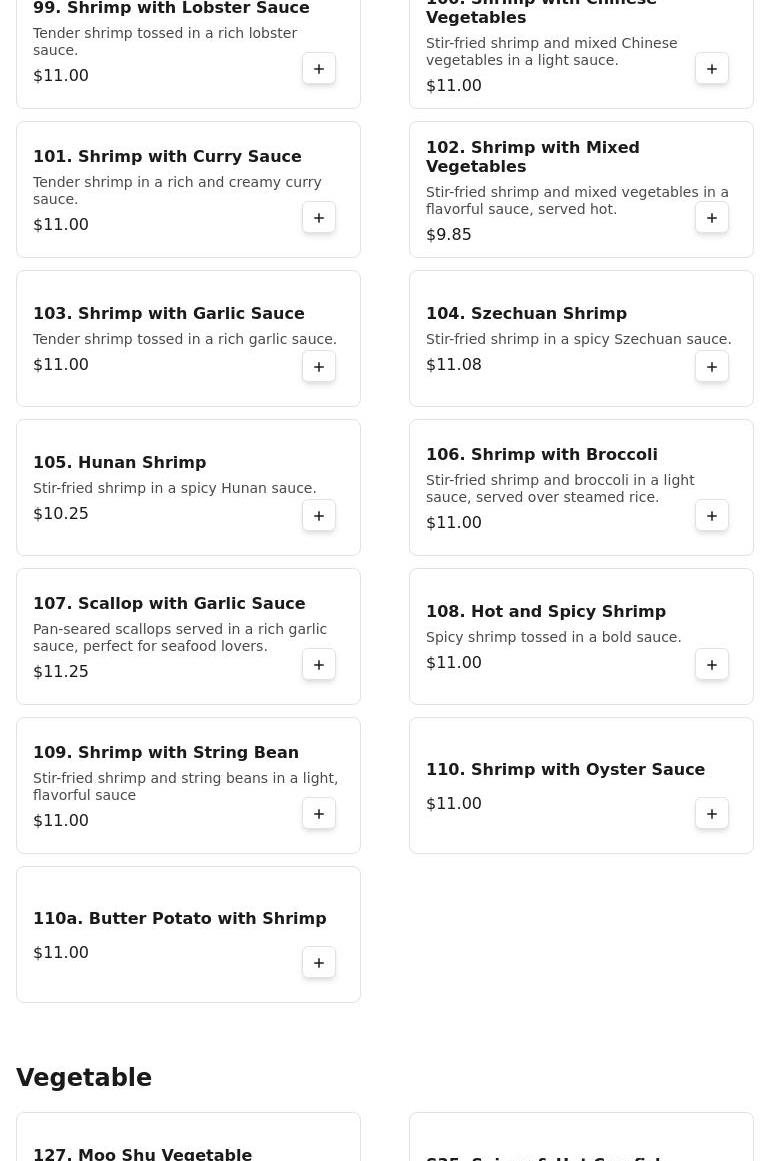Add Shrimp with Broccoli to cart

[x=712, y=516]
